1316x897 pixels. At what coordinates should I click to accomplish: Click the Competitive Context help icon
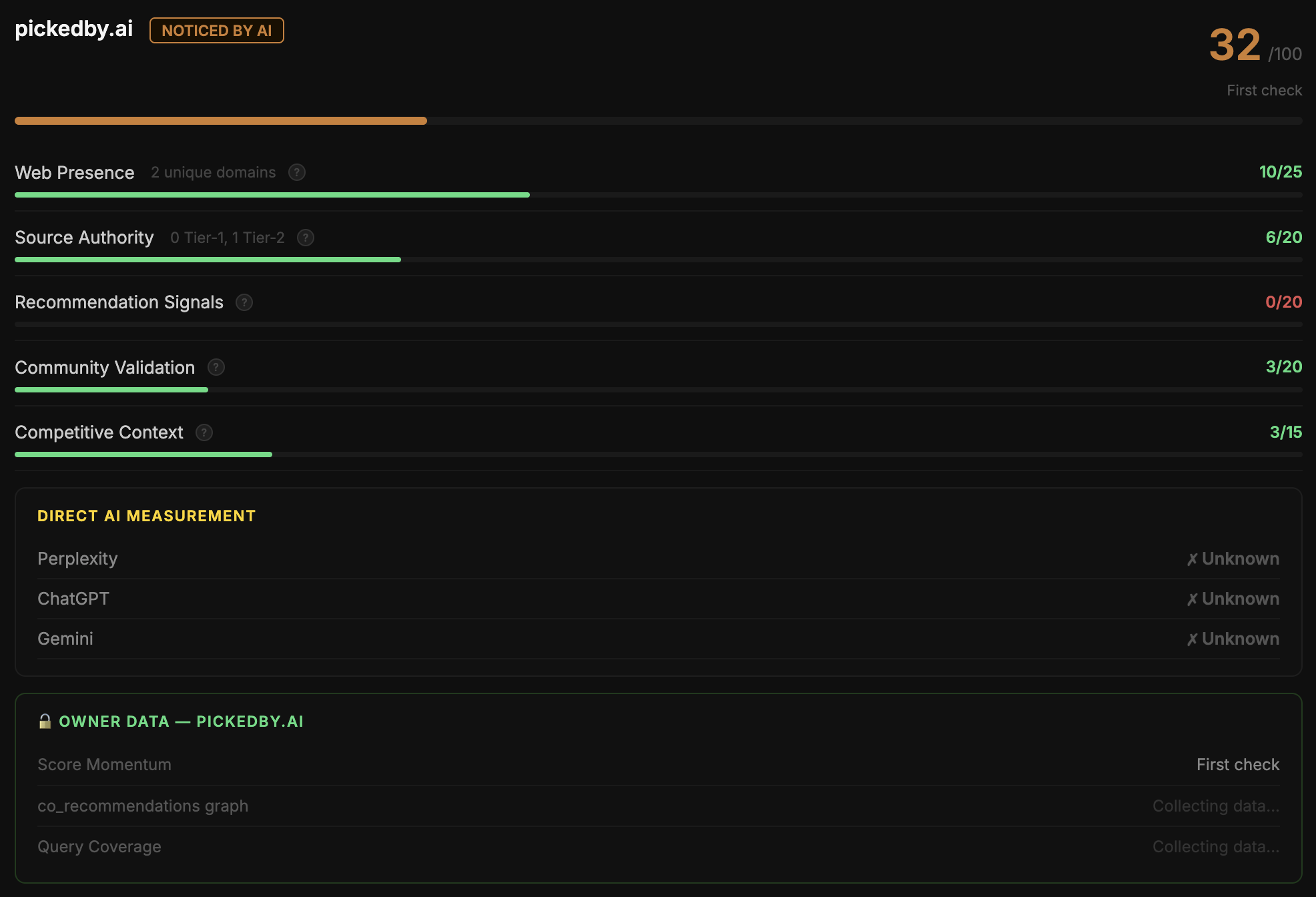[x=204, y=432]
